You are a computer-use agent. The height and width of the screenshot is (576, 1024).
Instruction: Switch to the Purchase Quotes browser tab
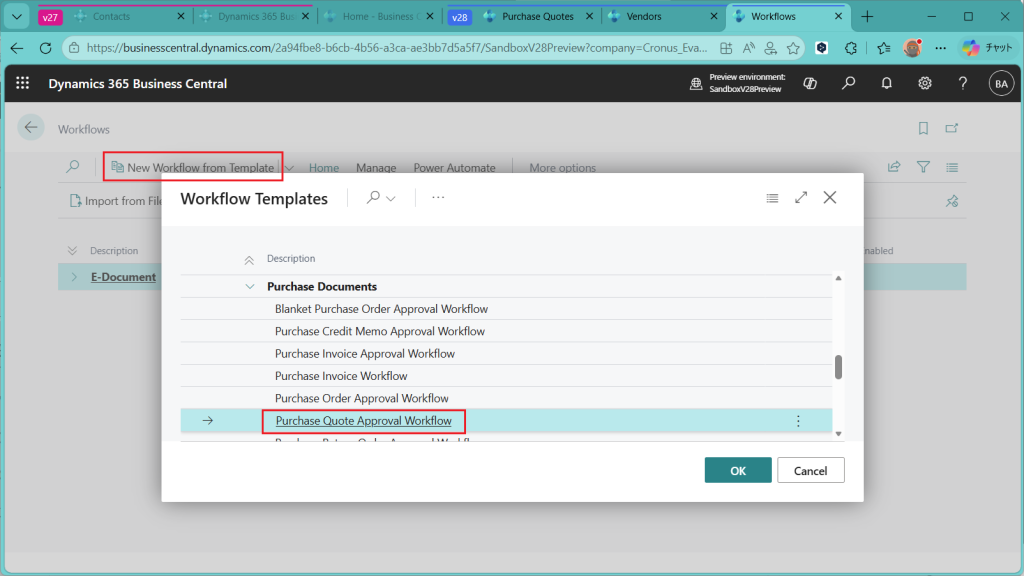pos(537,17)
